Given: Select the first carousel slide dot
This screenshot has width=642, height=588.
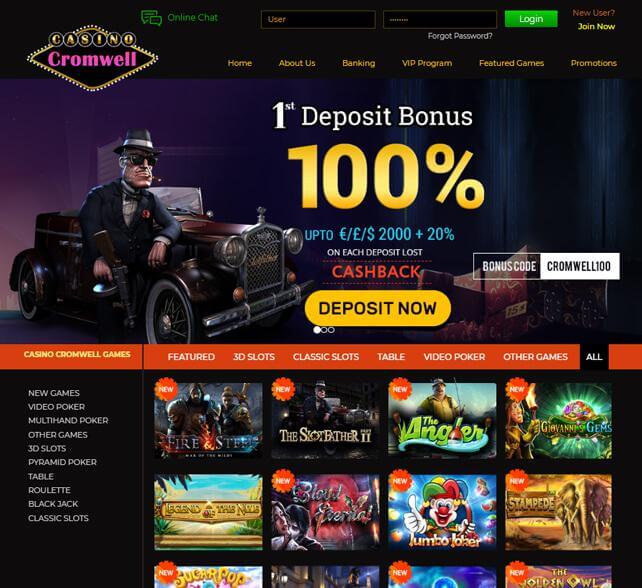Looking at the screenshot, I should click(316, 330).
